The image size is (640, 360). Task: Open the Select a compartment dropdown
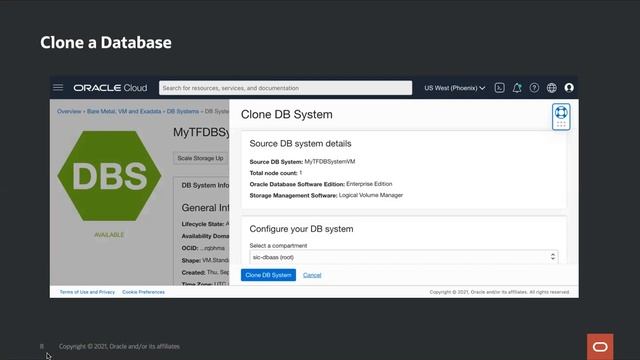pyautogui.click(x=404, y=257)
